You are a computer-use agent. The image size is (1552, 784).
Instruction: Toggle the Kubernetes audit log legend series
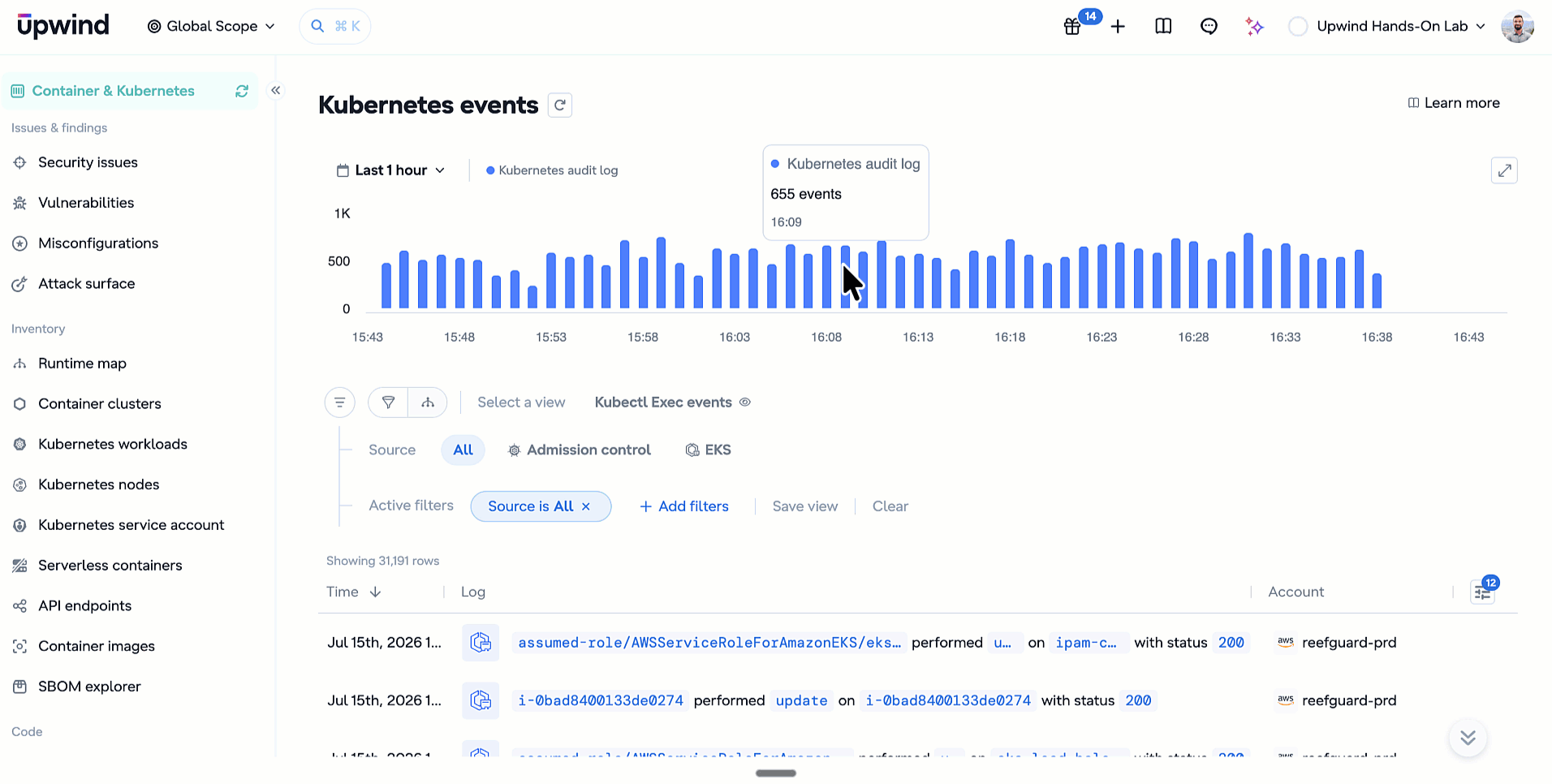[x=552, y=170]
